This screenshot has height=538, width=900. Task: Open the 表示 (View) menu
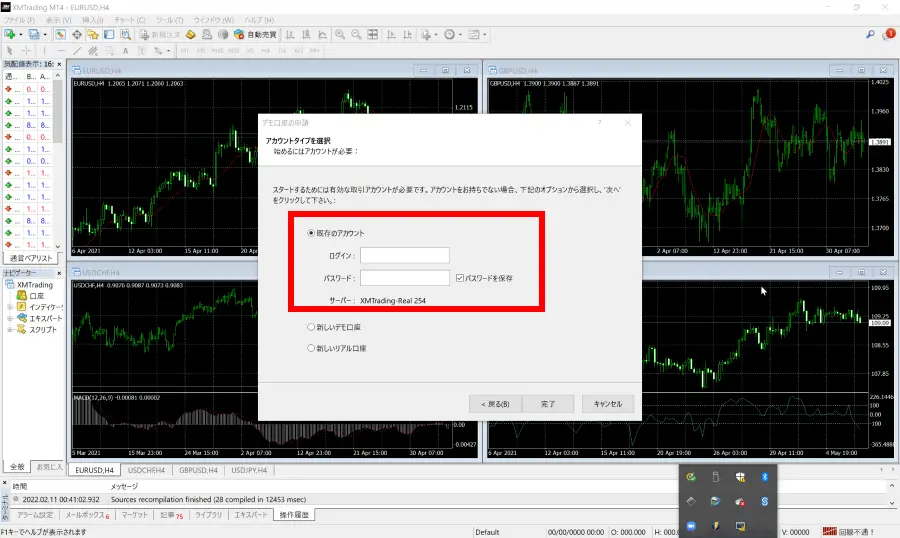tap(59, 20)
